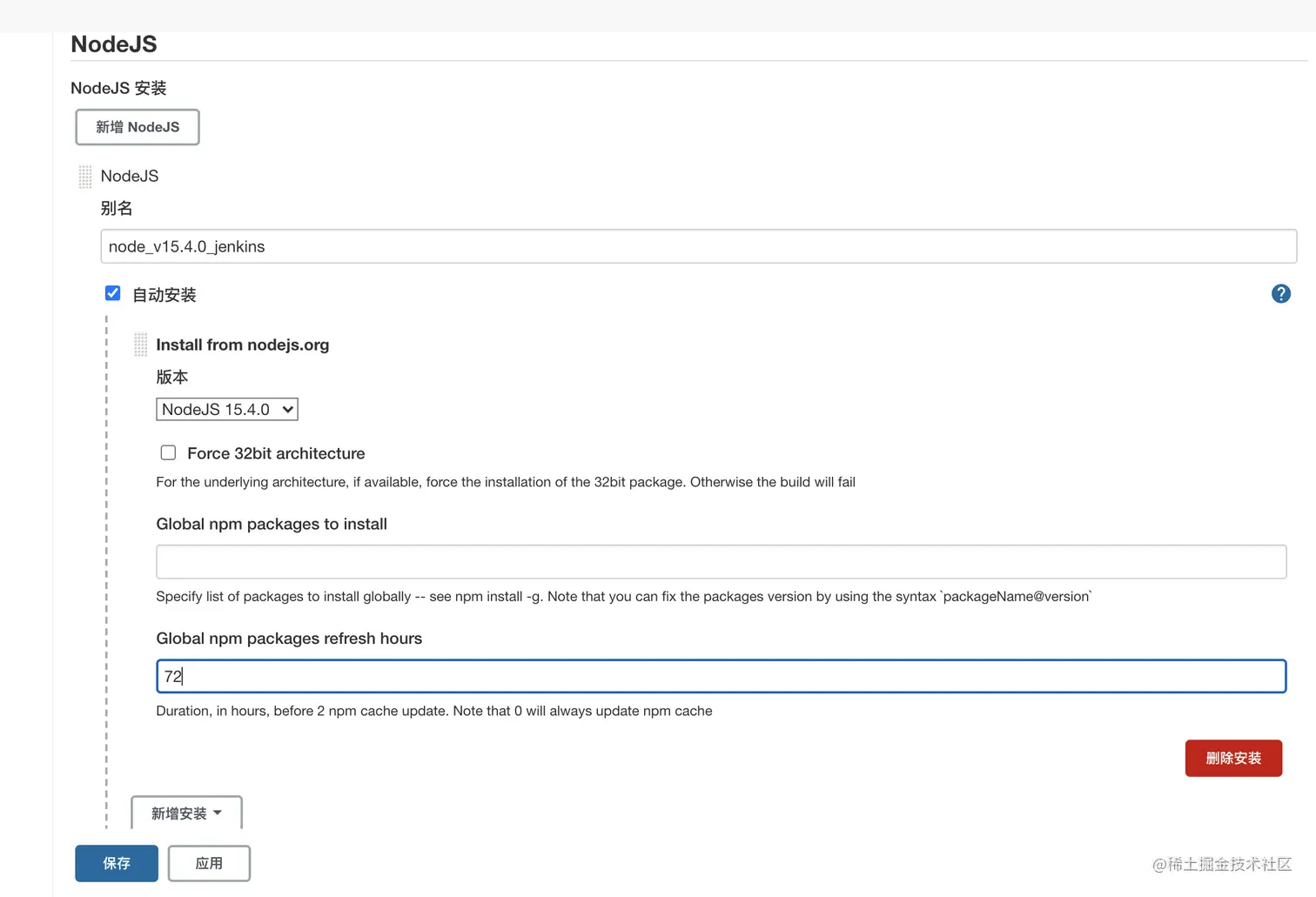This screenshot has height=897, width=1316.
Task: Click the npm refresh hours field
Action: click(x=721, y=676)
